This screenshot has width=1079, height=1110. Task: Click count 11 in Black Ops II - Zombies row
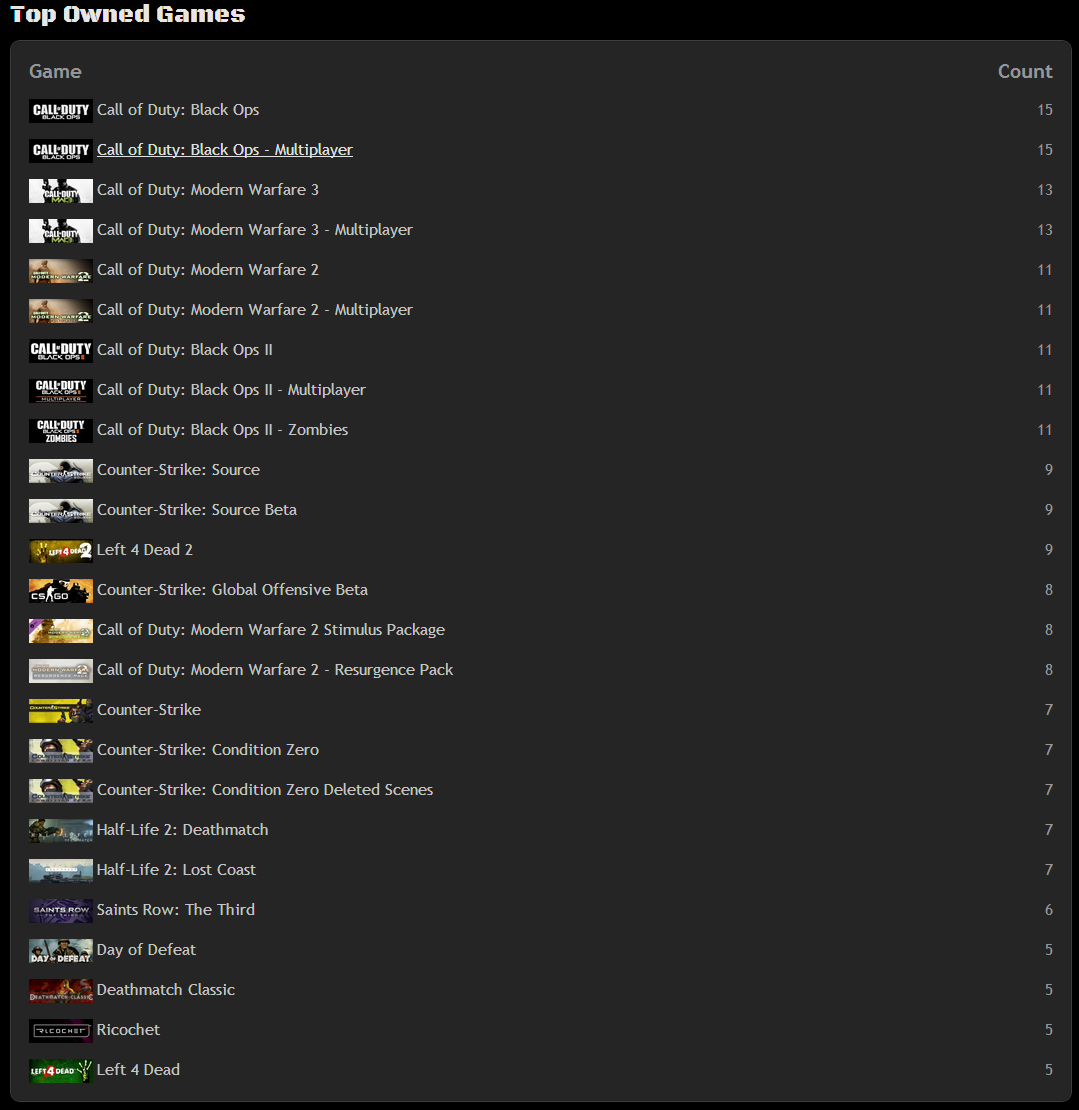point(1044,430)
